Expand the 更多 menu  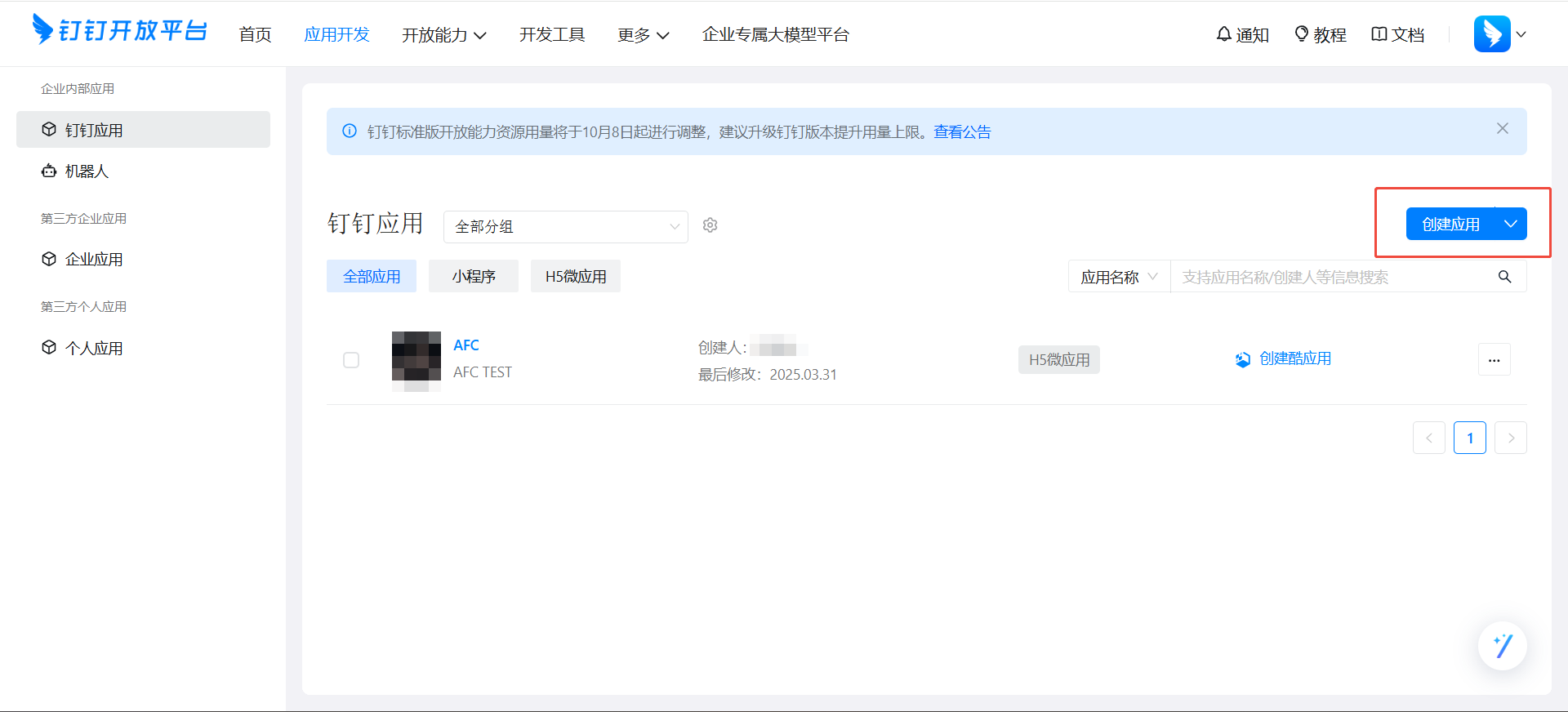point(644,34)
